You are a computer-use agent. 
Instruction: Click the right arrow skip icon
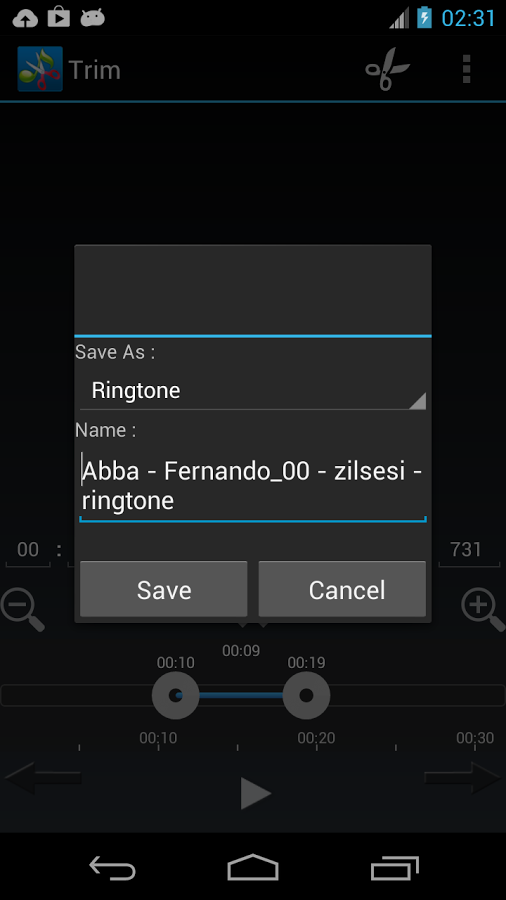[462, 778]
